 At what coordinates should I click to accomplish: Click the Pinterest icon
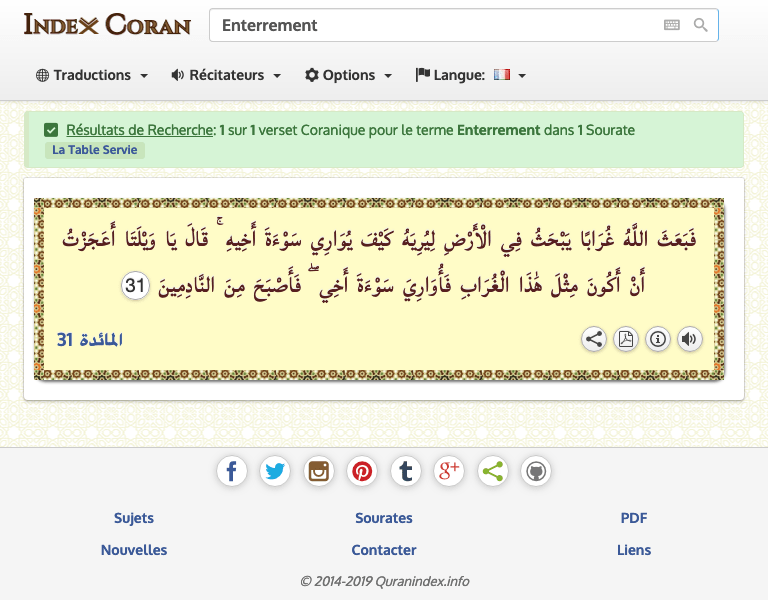(362, 471)
